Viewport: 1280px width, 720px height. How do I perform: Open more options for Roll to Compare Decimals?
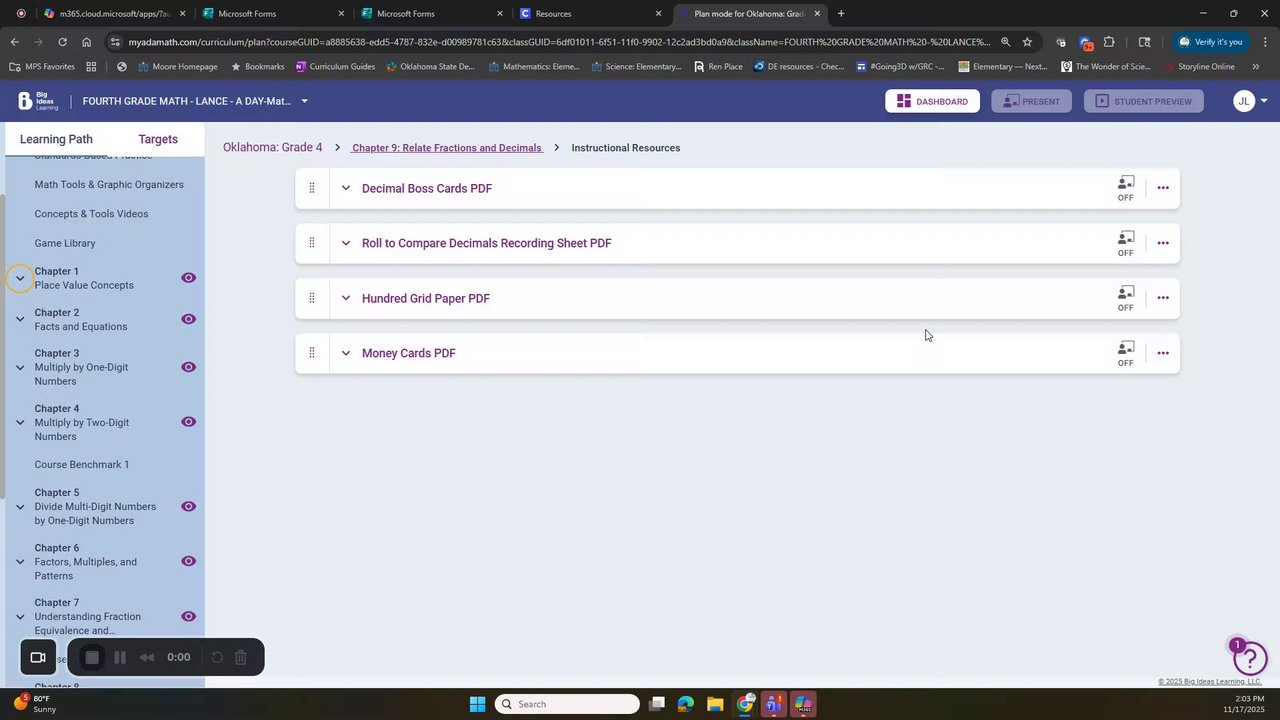[x=1163, y=243]
